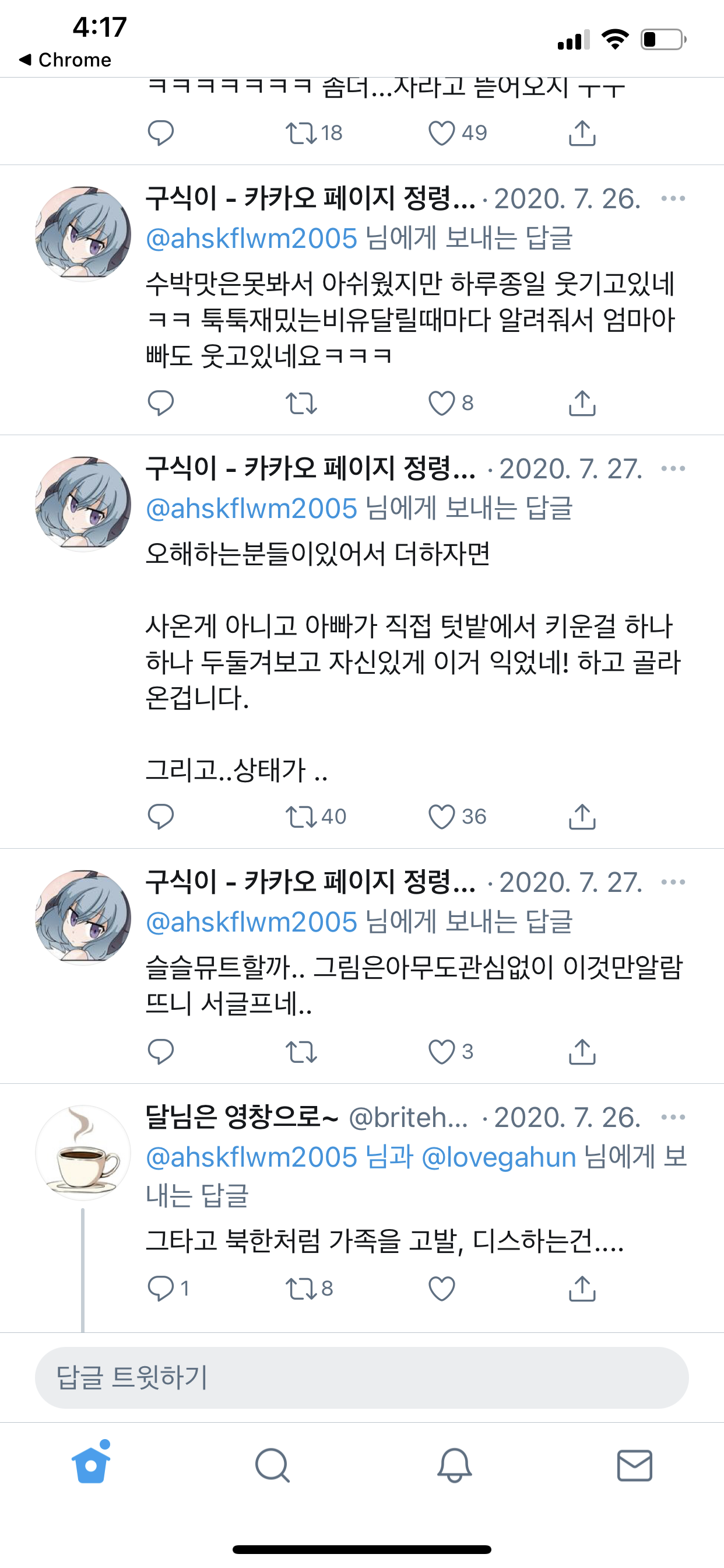Open more options on 오해하는분들이있어서 tweet

coord(673,468)
